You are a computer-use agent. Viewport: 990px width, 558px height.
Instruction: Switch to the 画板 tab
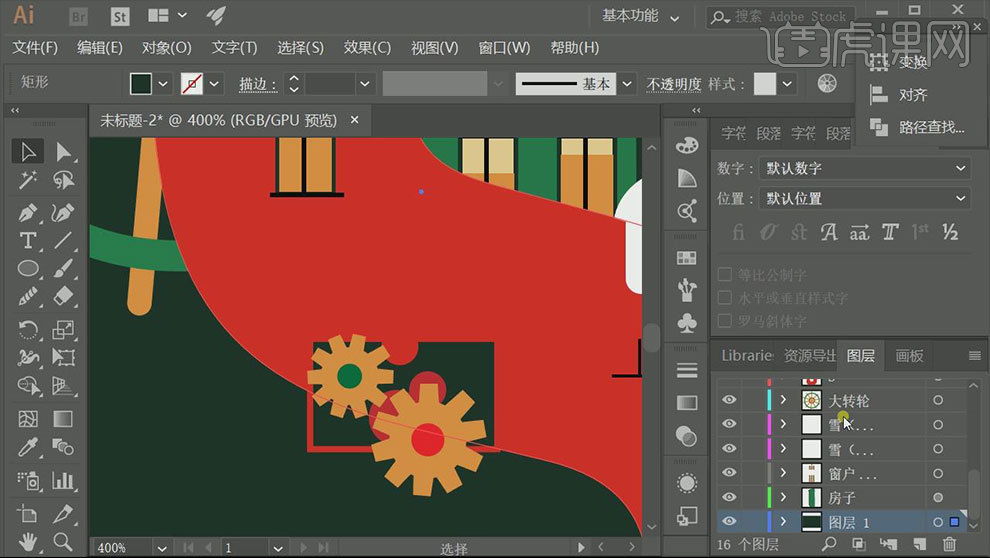909,356
